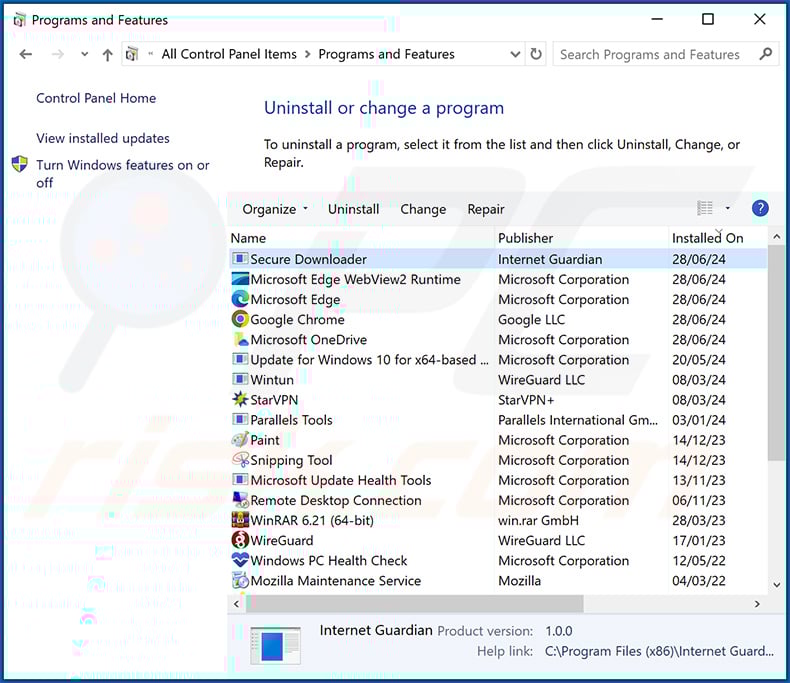This screenshot has height=683, width=790.
Task: Click the Parallels International Gm... publisher cell
Action: pos(578,420)
